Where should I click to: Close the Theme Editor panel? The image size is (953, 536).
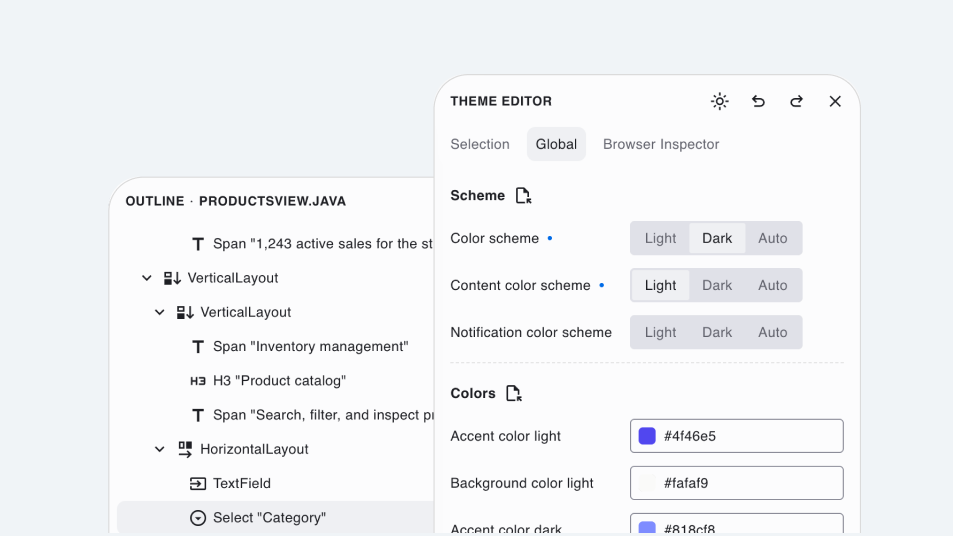coord(835,101)
